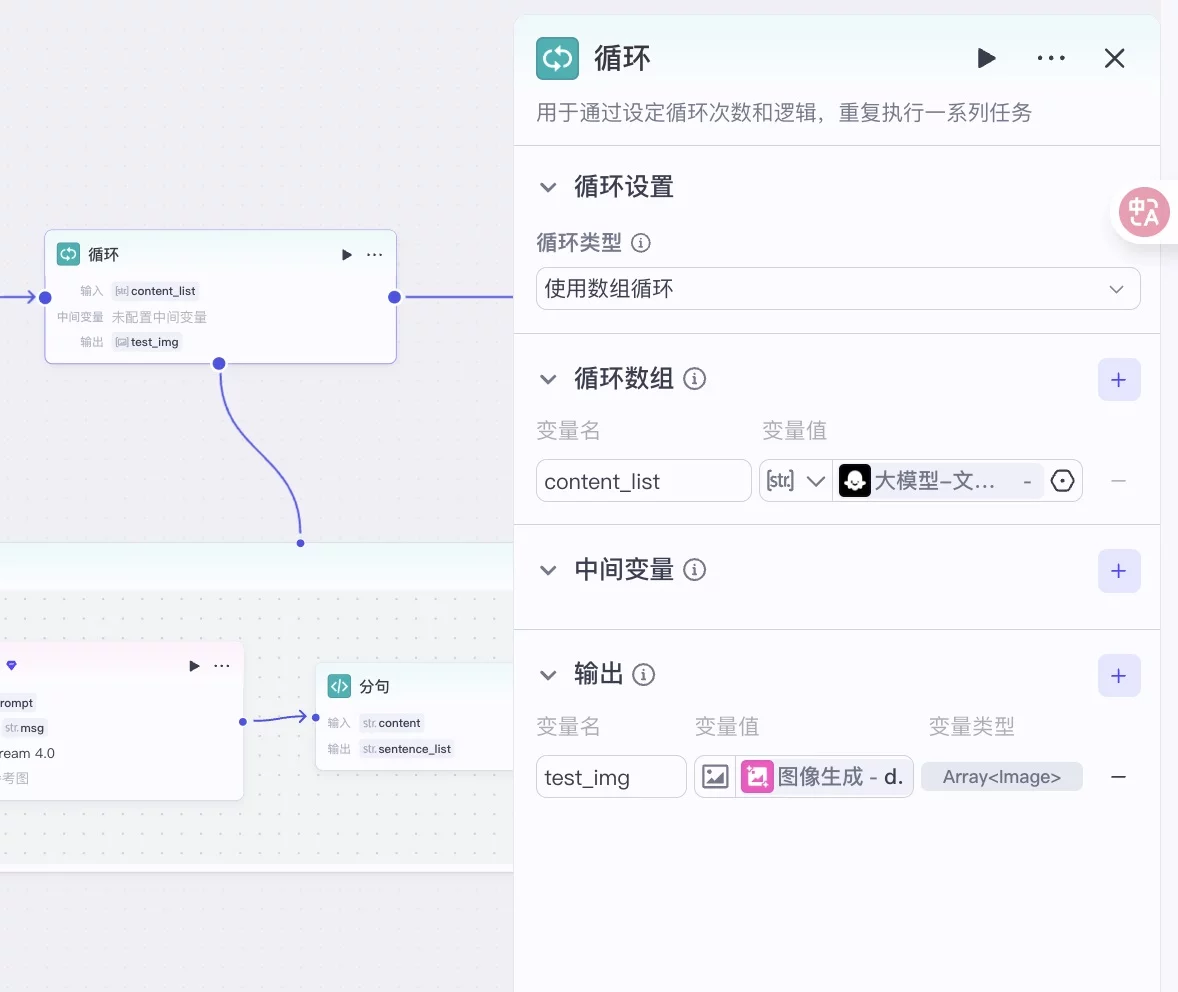
Task: Click the floating translate widget on right edge
Action: pyautogui.click(x=1144, y=212)
